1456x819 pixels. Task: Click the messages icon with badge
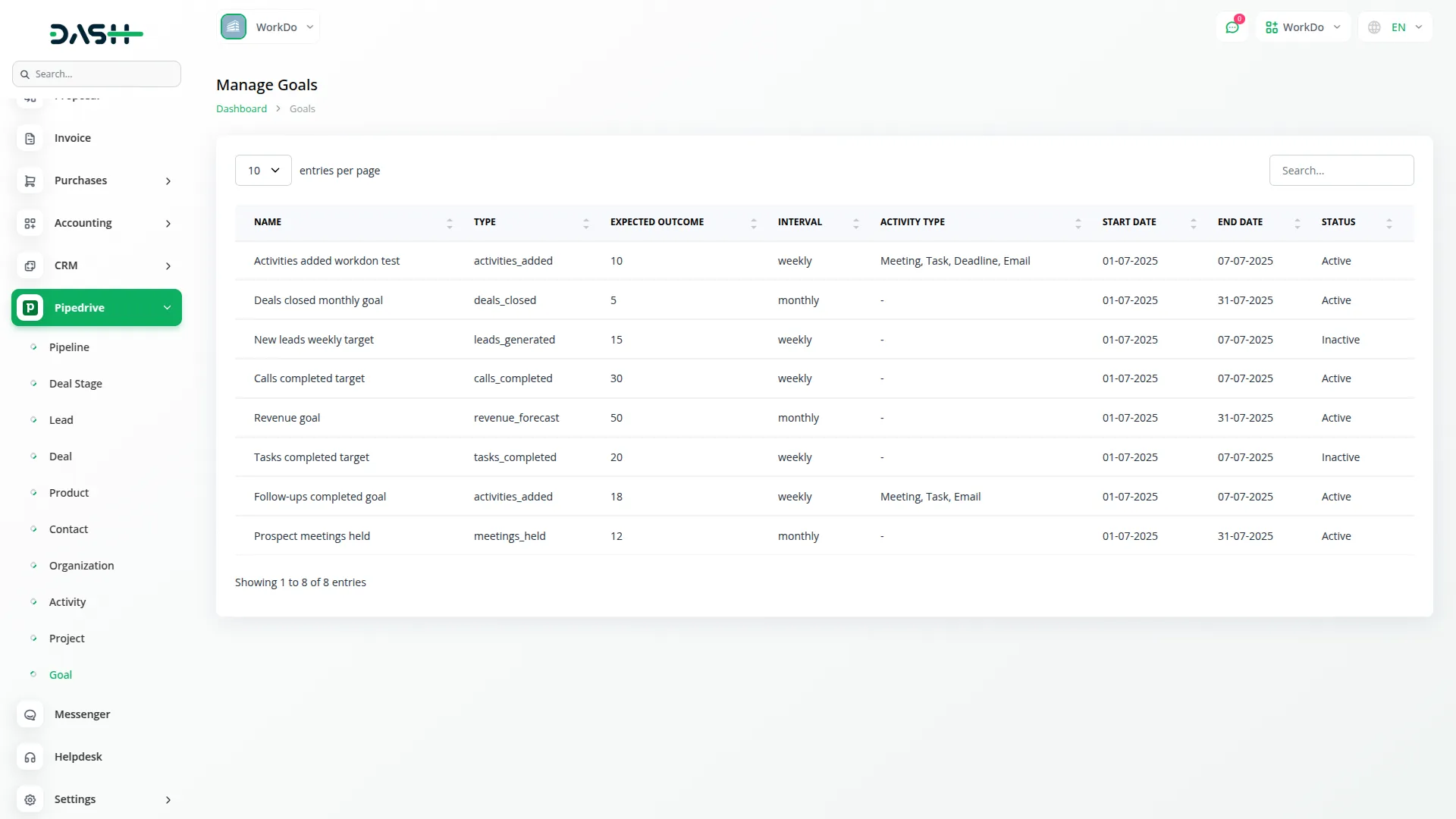(x=1232, y=27)
